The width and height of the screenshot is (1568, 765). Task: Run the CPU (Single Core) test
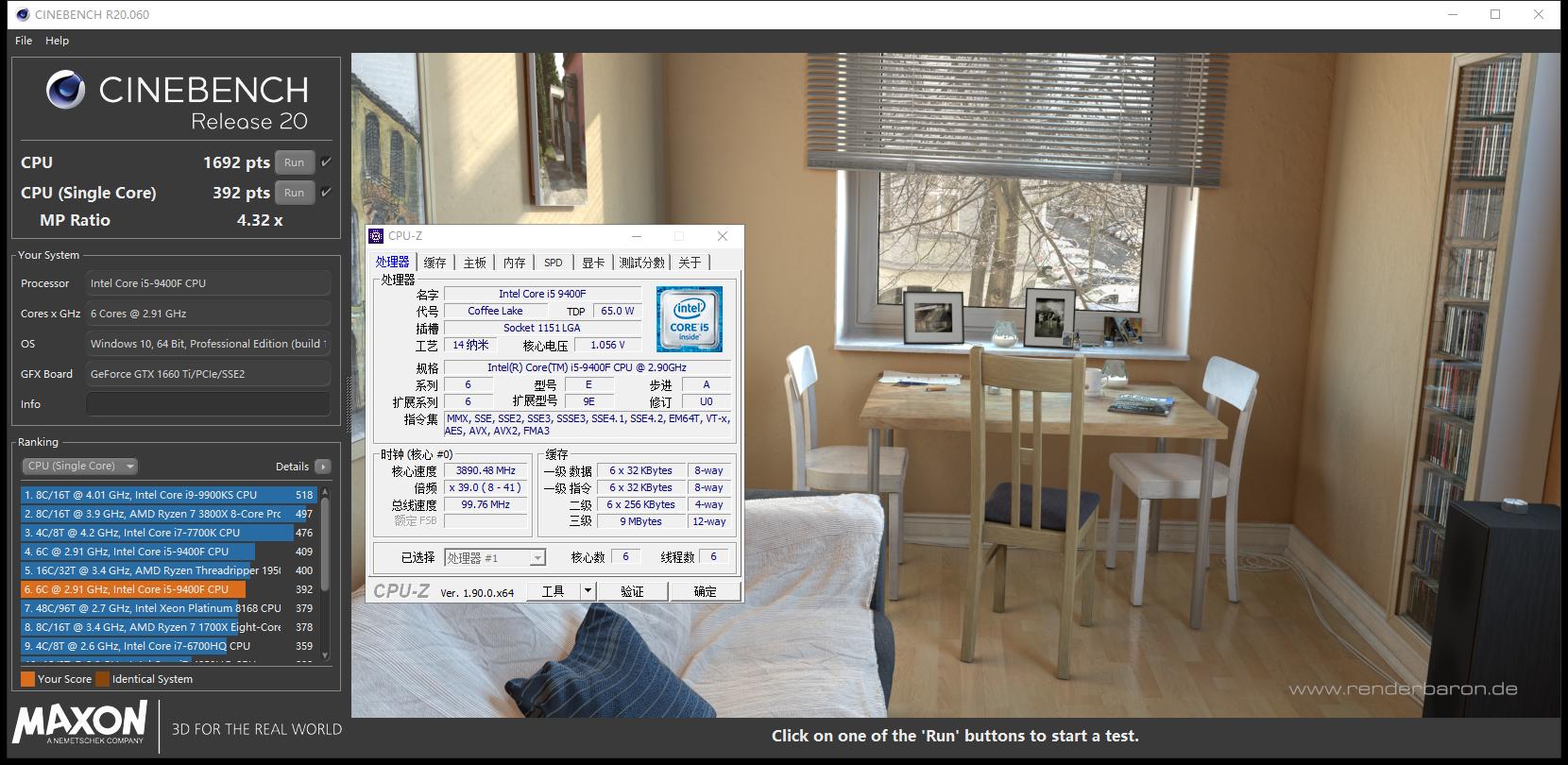click(295, 193)
